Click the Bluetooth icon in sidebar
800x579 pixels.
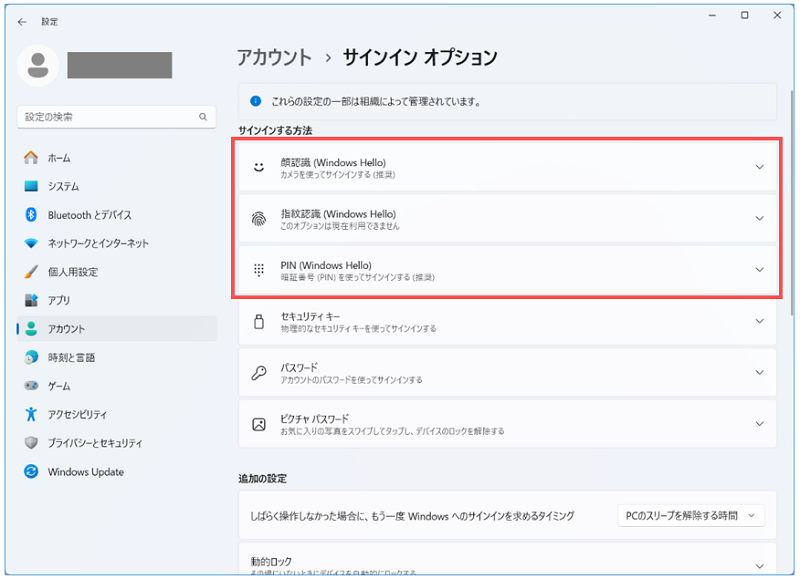pyautogui.click(x=31, y=215)
